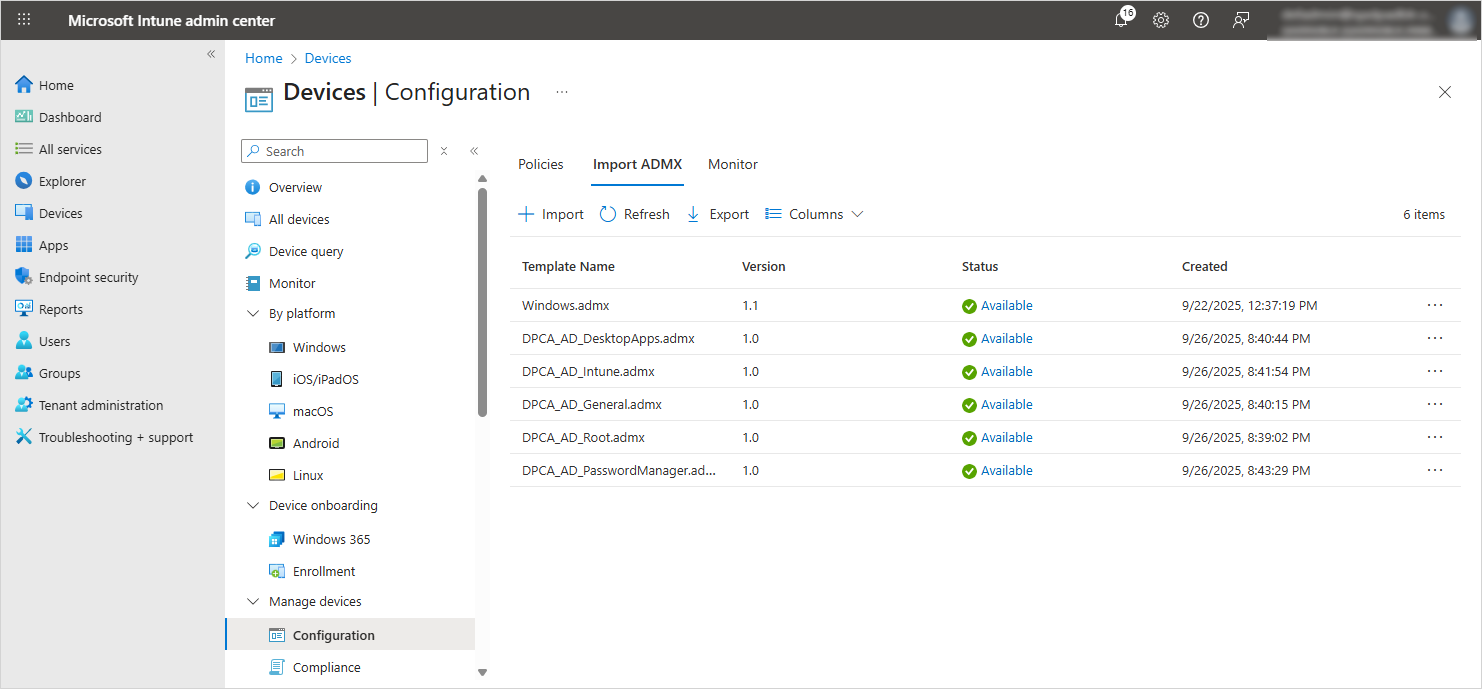The height and width of the screenshot is (689, 1482).
Task: Collapse the By platform section
Action: coord(253,313)
